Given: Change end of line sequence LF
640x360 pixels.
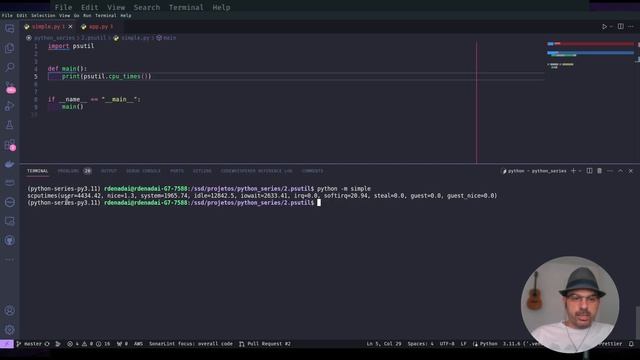Looking at the screenshot, I should point(463,344).
